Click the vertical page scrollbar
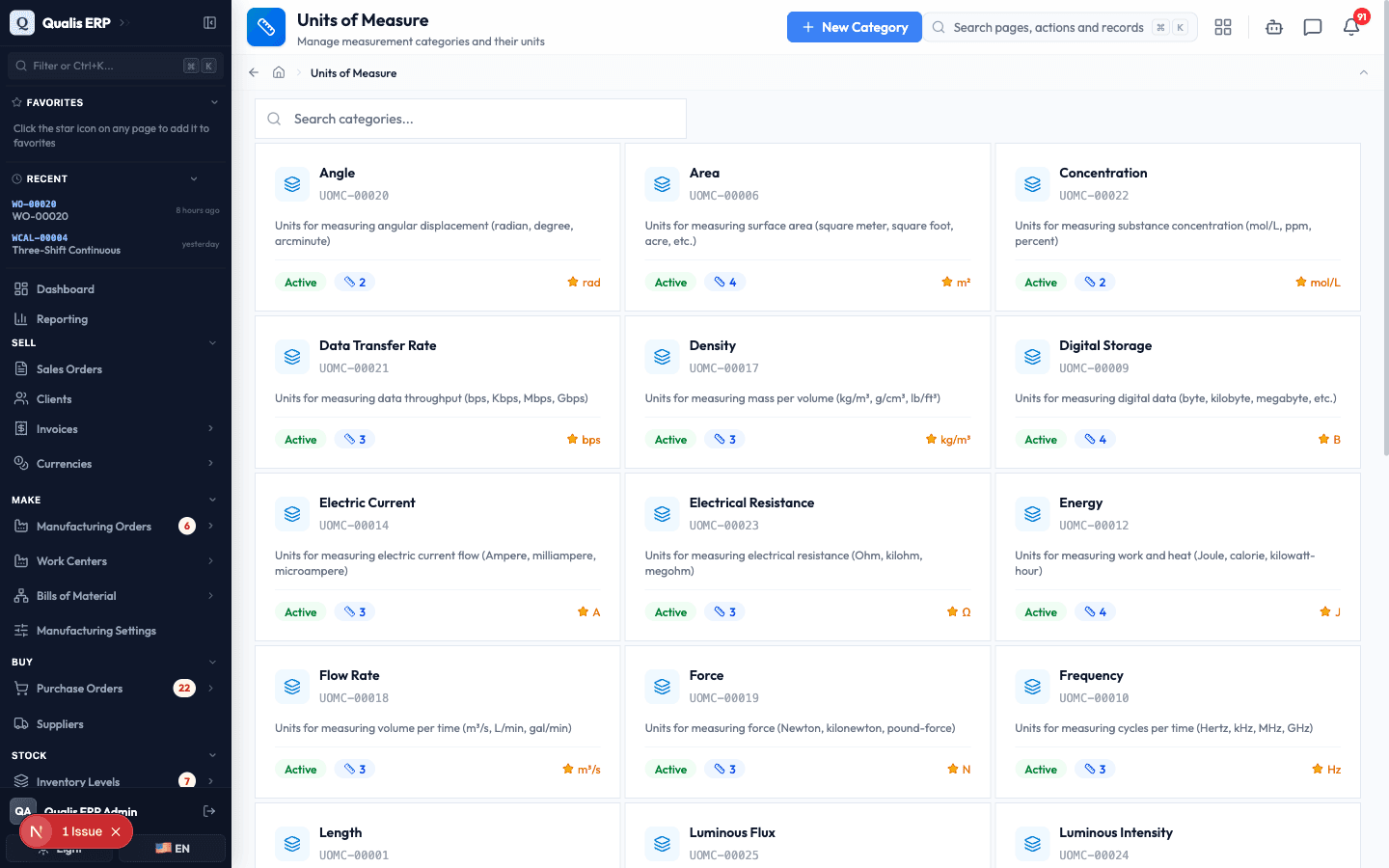Image resolution: width=1389 pixels, height=868 pixels. (x=1385, y=231)
